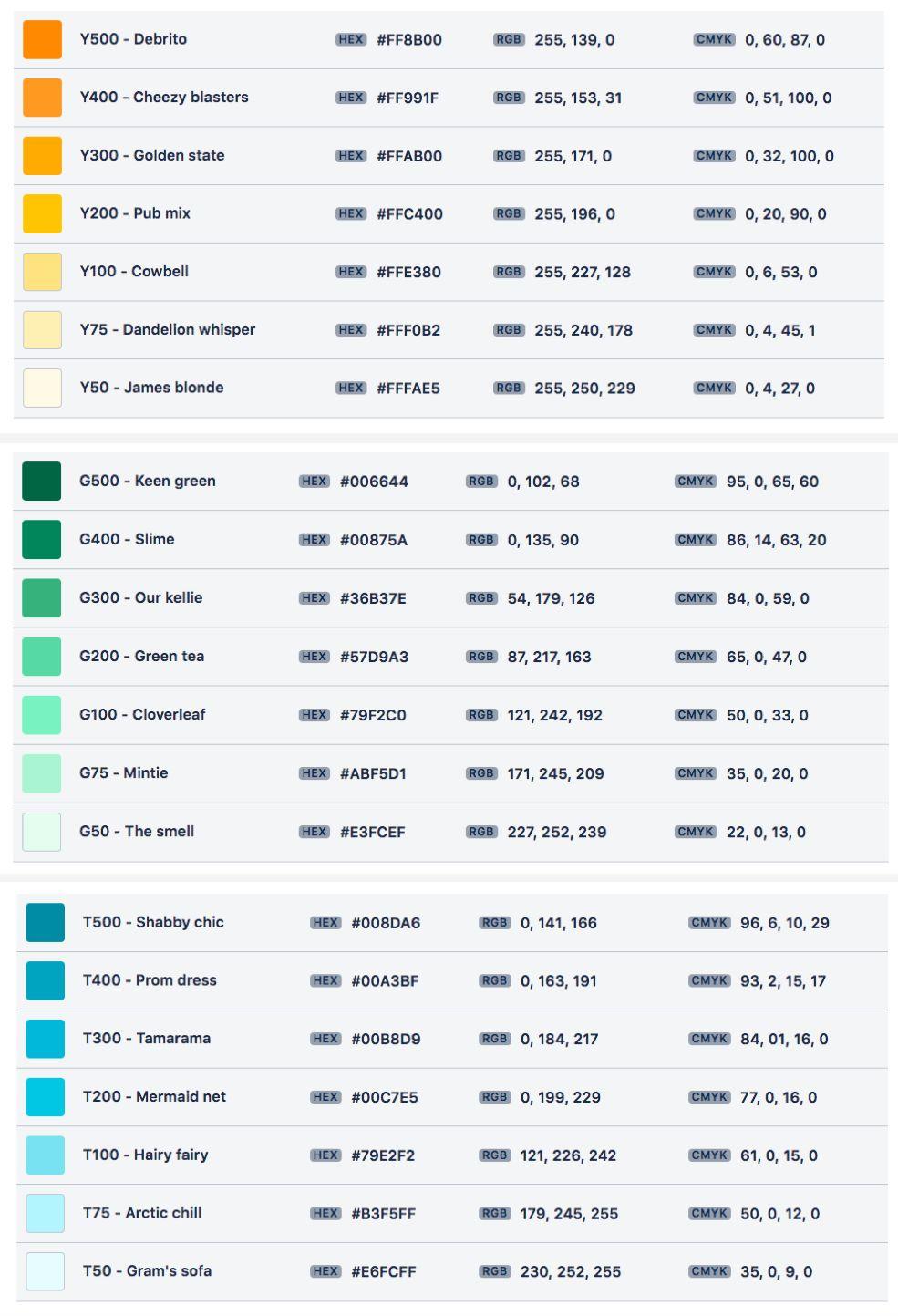Click the Y500 Debrito orange swatch
The image size is (898, 1316).
pos(42,39)
